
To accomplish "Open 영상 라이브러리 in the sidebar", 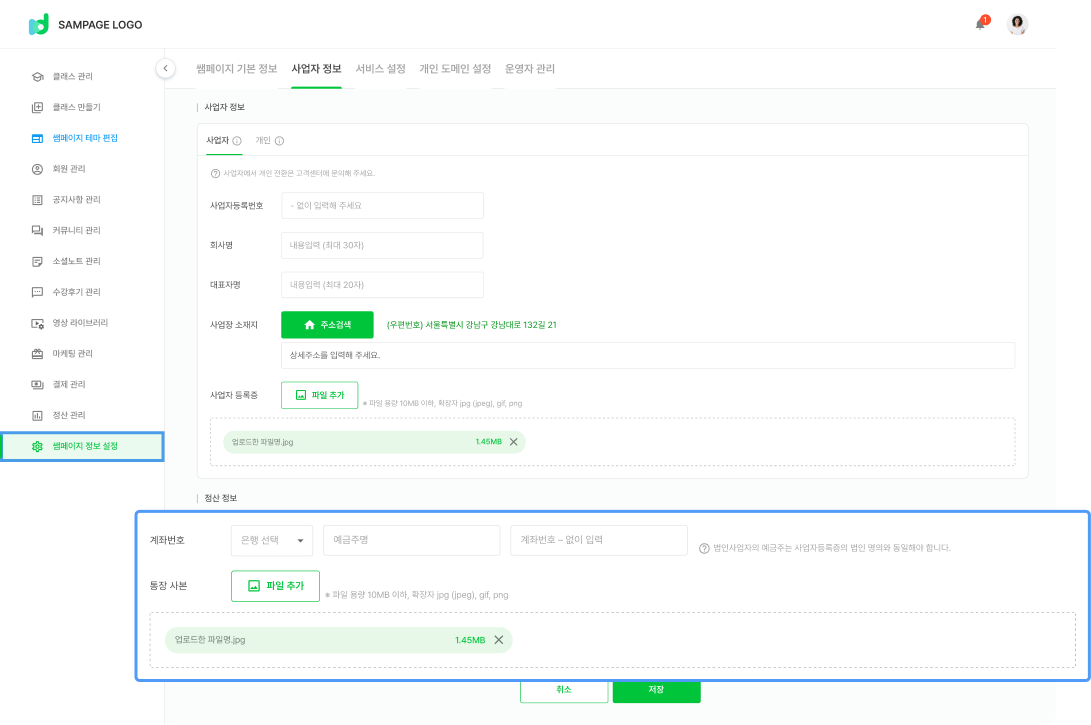I will [82, 323].
